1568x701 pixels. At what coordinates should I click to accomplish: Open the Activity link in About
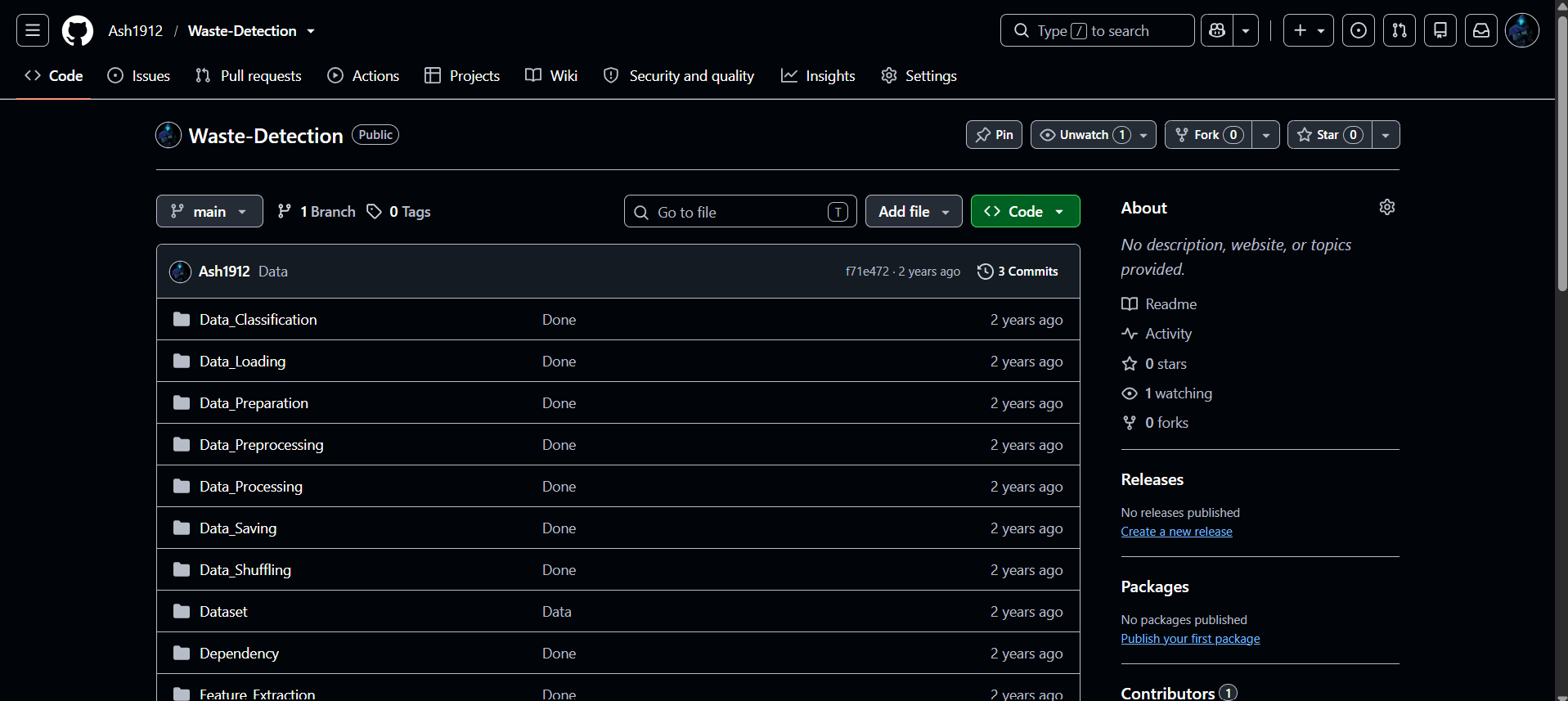point(1157,334)
